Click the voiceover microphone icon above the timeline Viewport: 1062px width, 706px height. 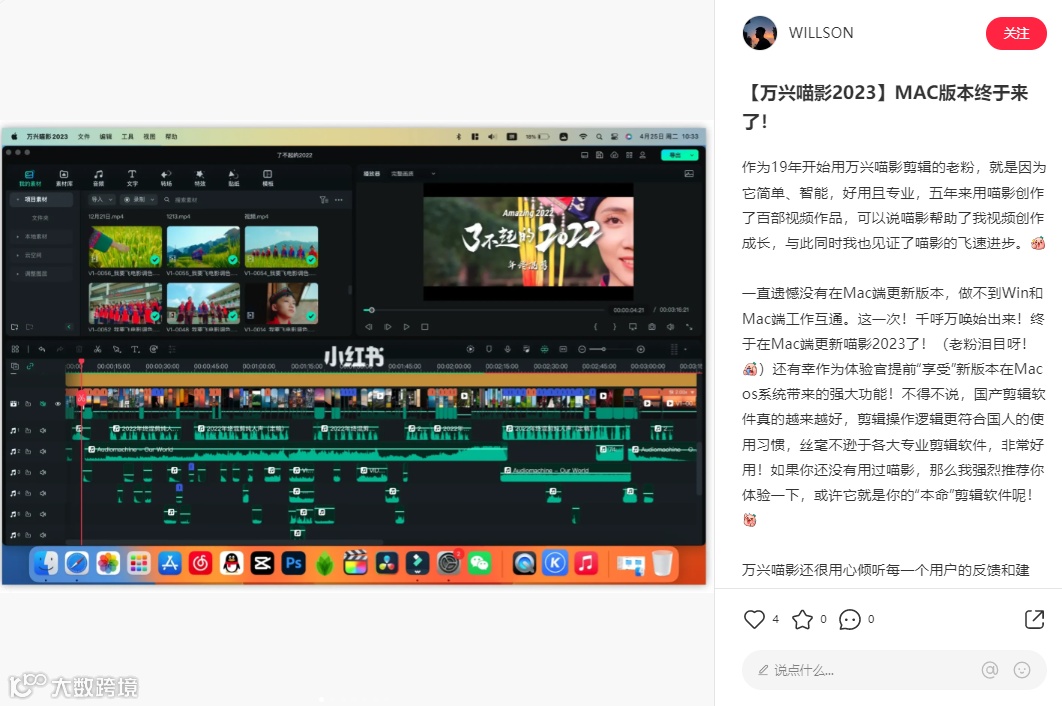507,349
